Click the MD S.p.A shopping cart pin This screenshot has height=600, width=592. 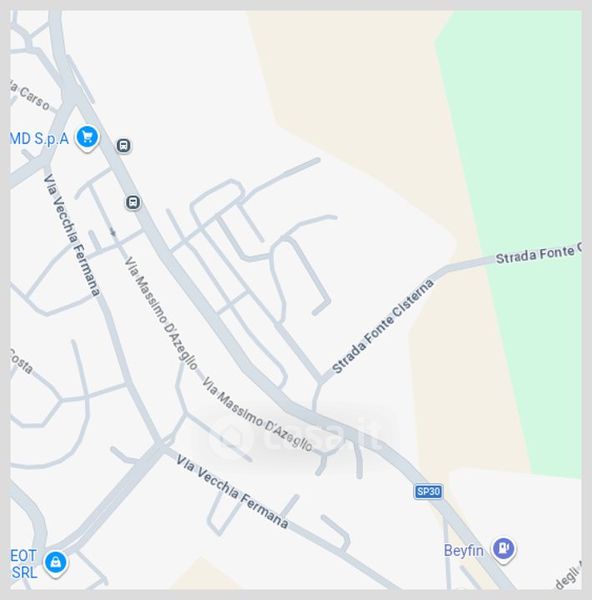87,138
